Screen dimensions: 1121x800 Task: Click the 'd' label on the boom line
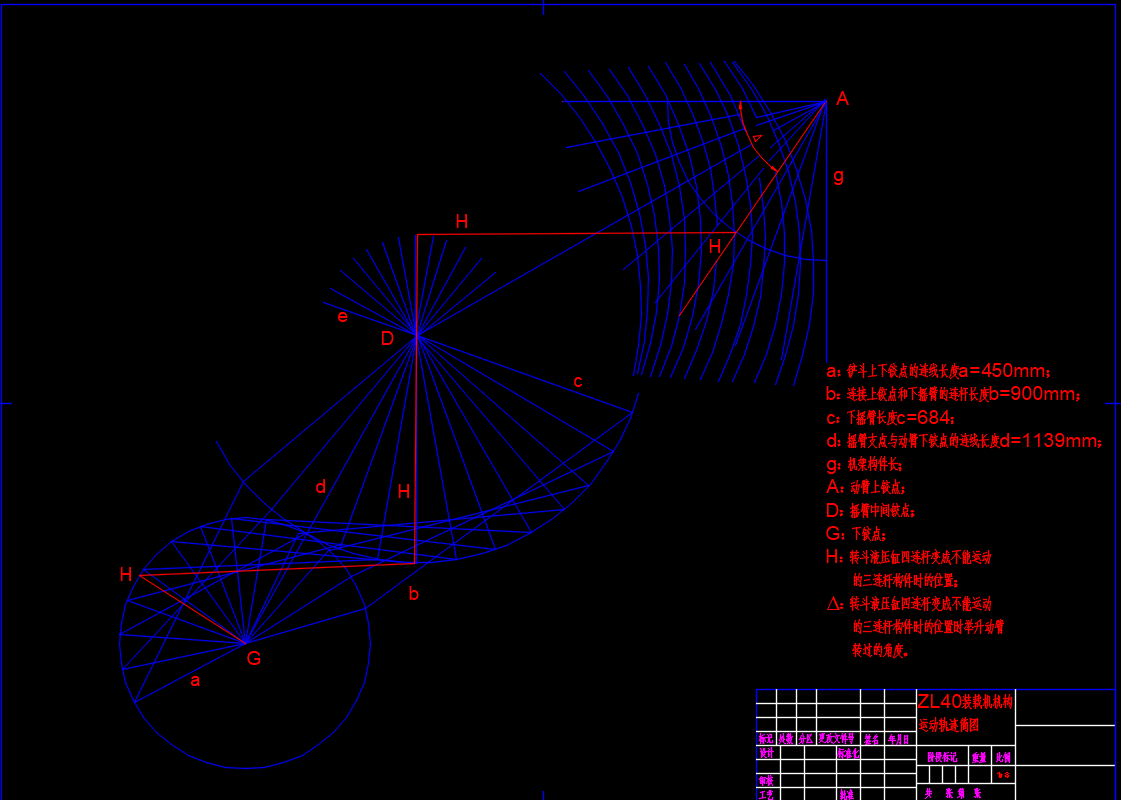click(x=321, y=487)
